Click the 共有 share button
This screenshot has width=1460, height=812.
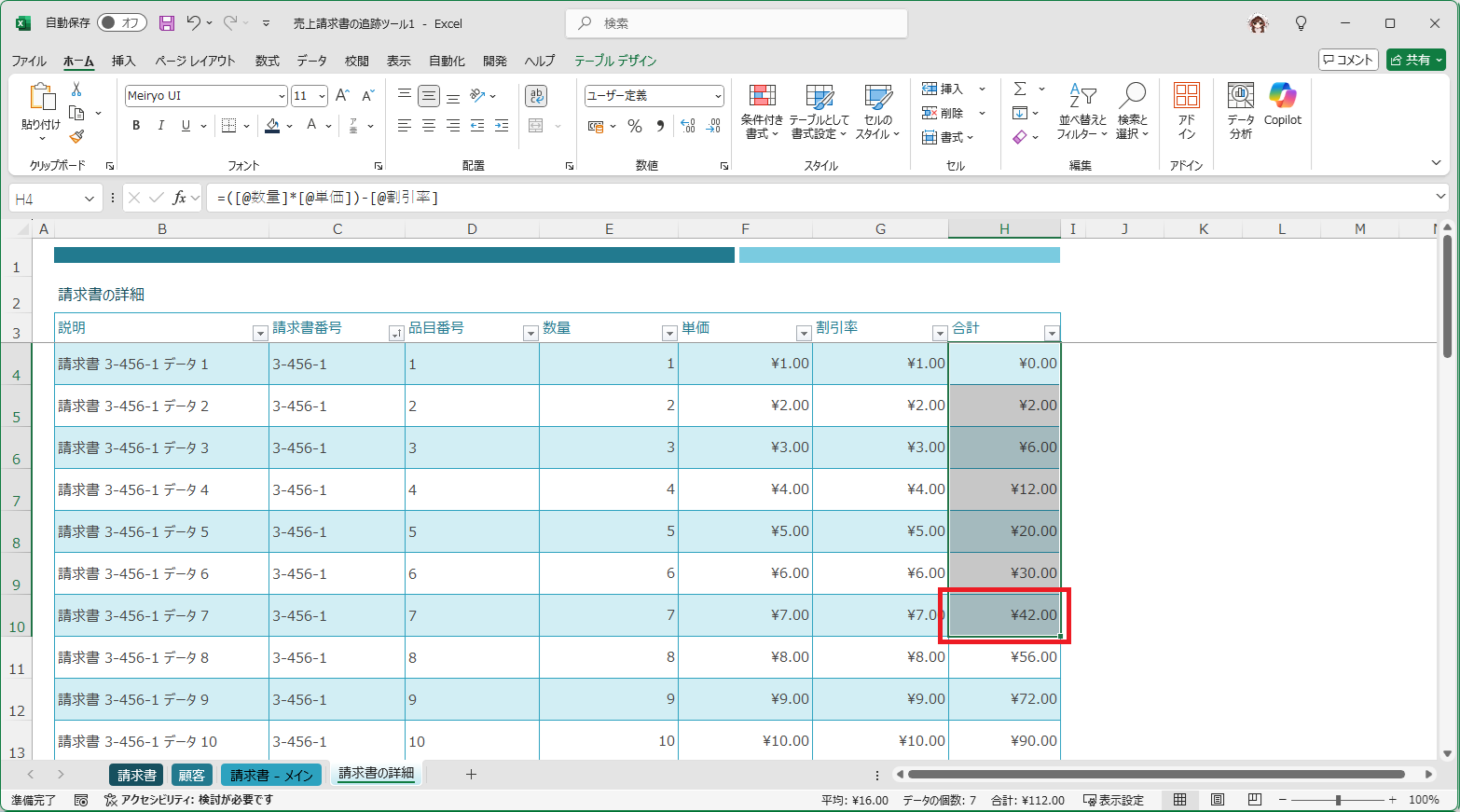click(x=1416, y=60)
